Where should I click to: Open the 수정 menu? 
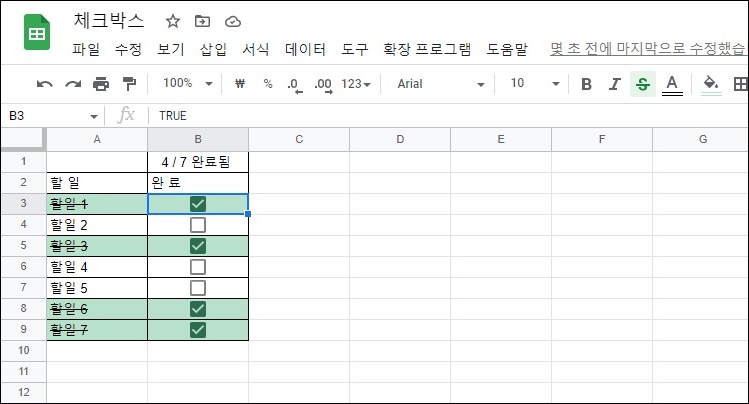pos(128,49)
